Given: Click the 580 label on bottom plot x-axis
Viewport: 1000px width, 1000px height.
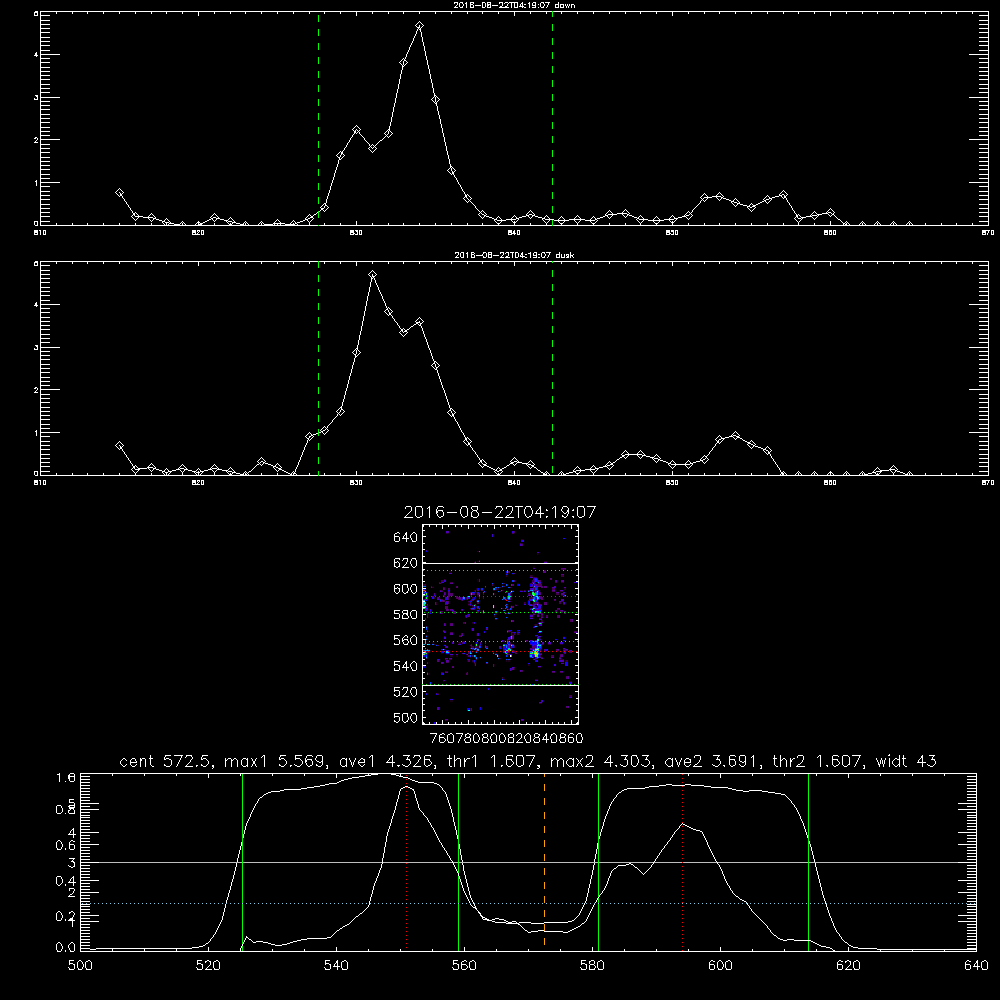Looking at the screenshot, I should (592, 965).
